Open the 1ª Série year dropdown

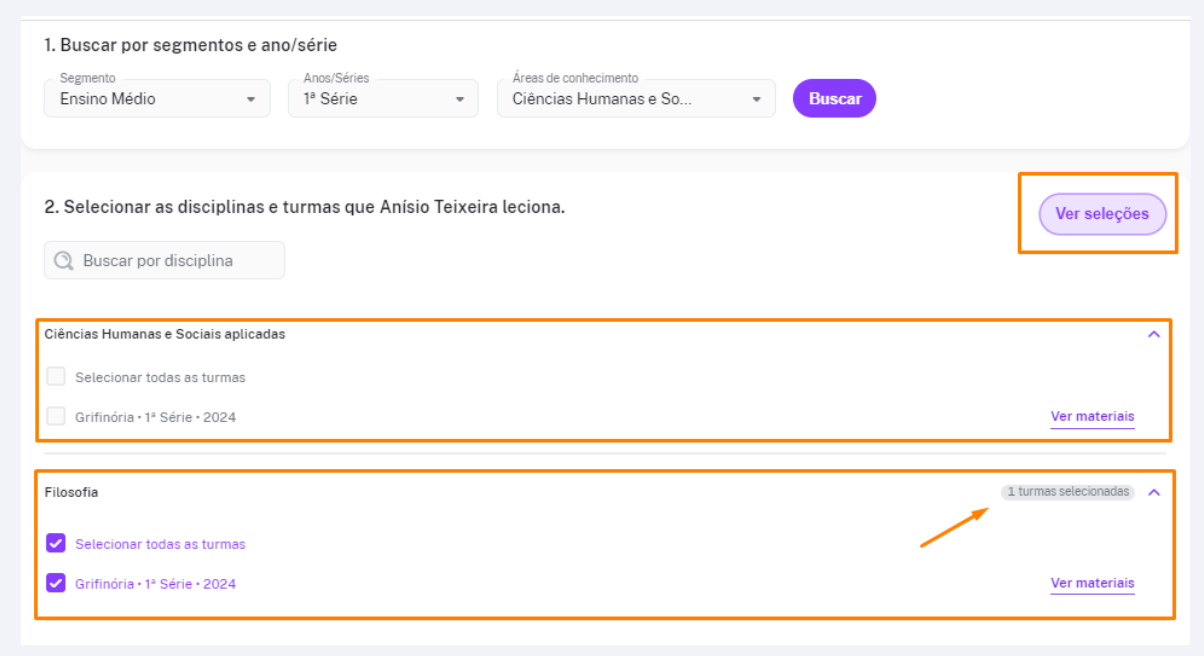383,98
